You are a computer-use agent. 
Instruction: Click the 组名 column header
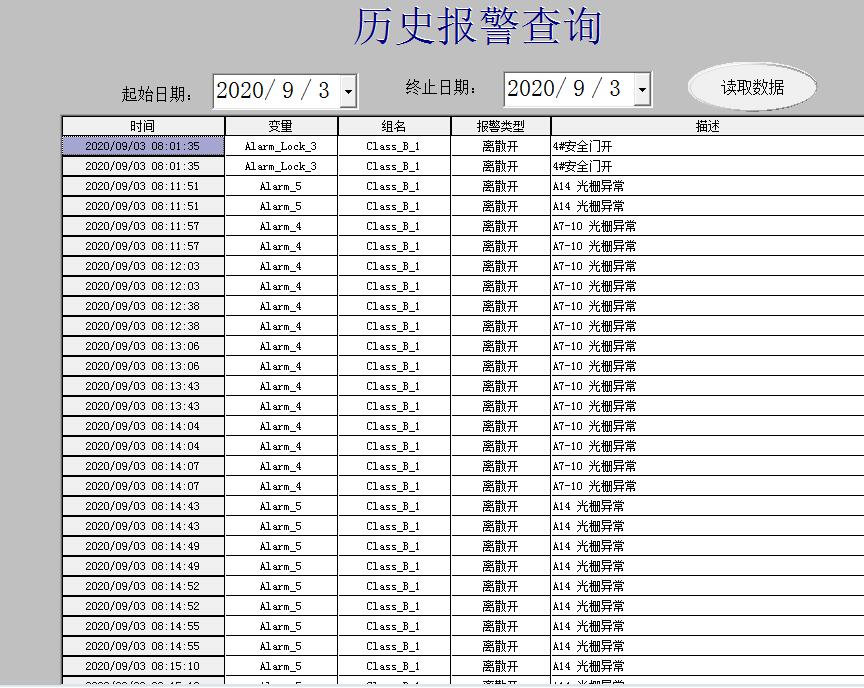[393, 126]
